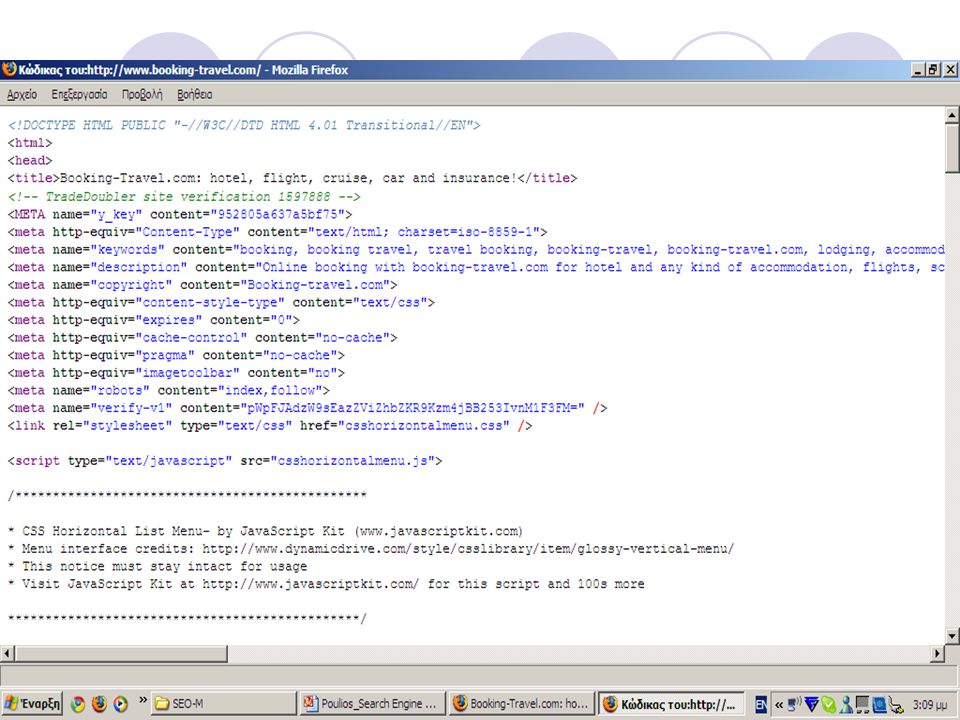
Task: Switch to Poulios_Search Engine PowerPoint task
Action: (373, 703)
